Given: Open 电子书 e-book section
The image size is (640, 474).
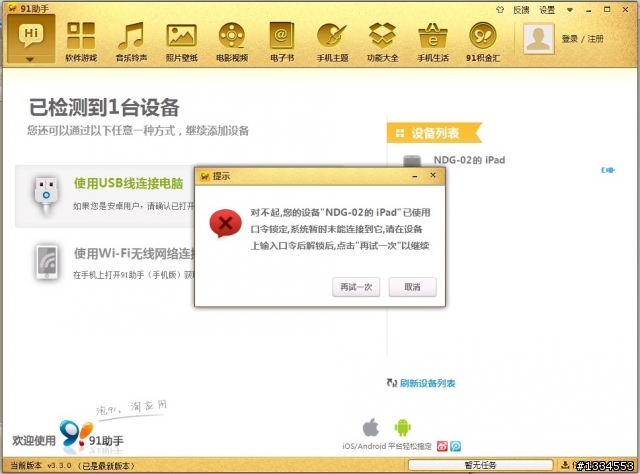Looking at the screenshot, I should click(282, 42).
